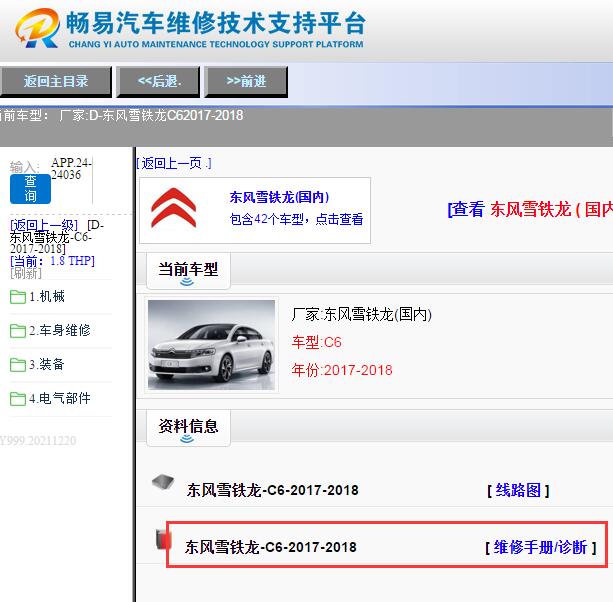Click gray book icon beside 线路图 row

coord(163,482)
